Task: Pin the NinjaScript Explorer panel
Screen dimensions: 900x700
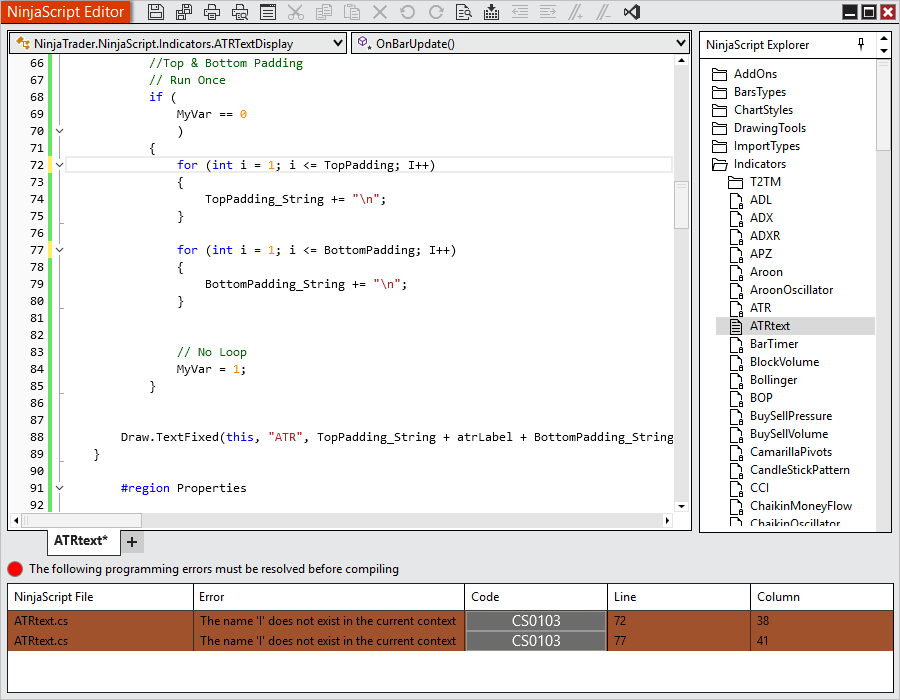Action: click(862, 44)
